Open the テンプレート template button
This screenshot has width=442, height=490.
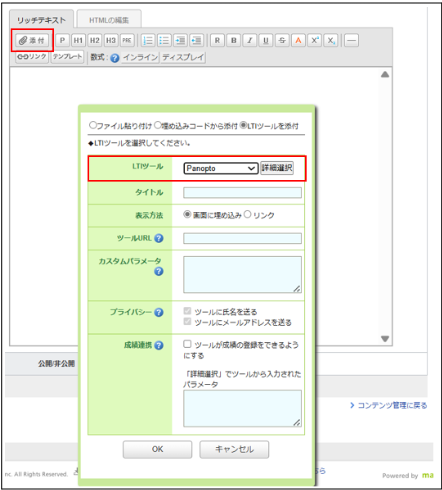pos(67,57)
